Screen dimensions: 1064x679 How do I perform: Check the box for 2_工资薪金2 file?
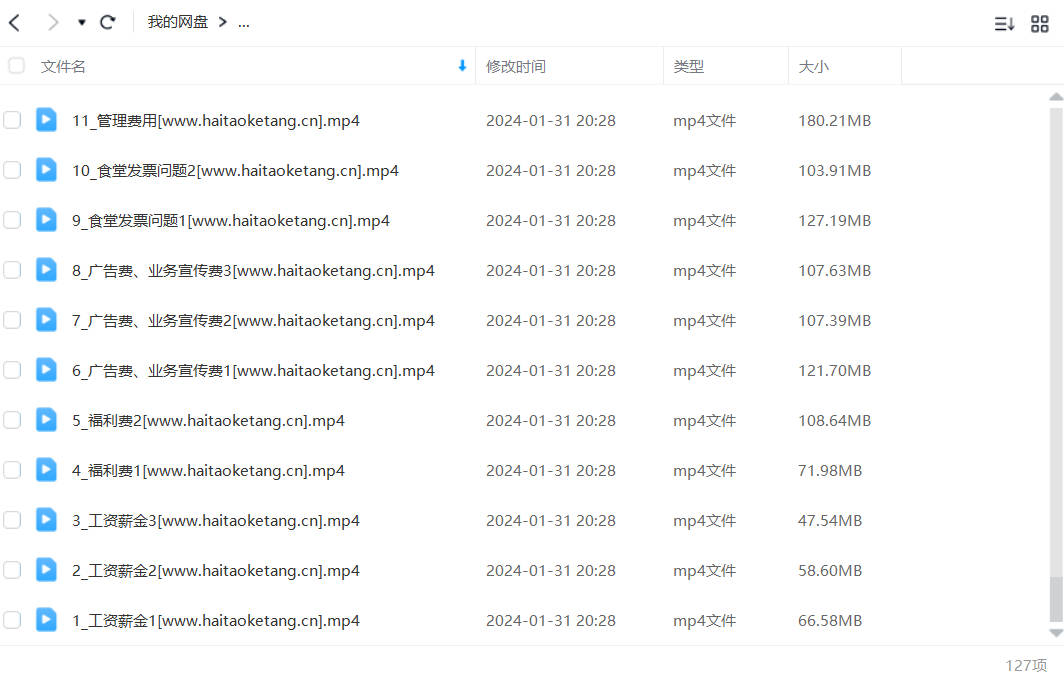(x=12, y=570)
